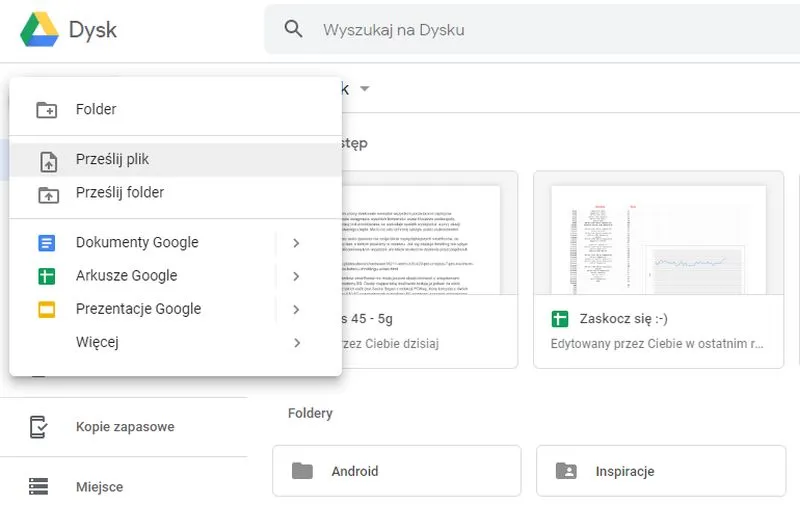Click the Prześlij folder upload icon
This screenshot has height=505, width=800.
click(x=46, y=193)
